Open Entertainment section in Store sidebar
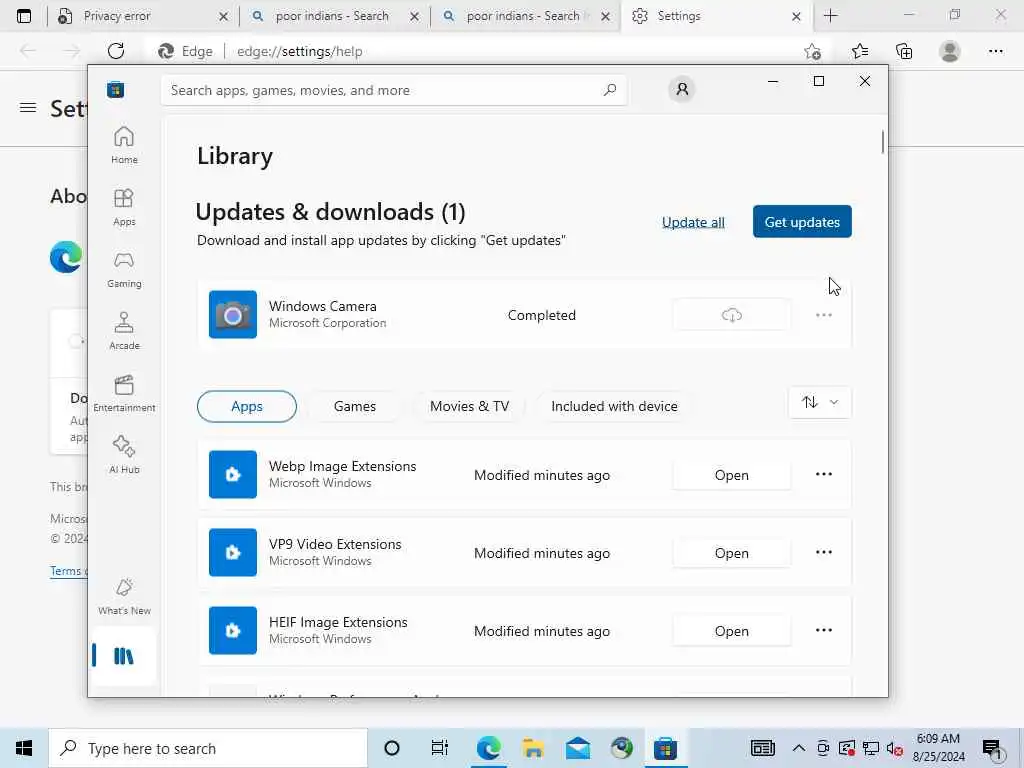The height and width of the screenshot is (768, 1024). click(124, 393)
